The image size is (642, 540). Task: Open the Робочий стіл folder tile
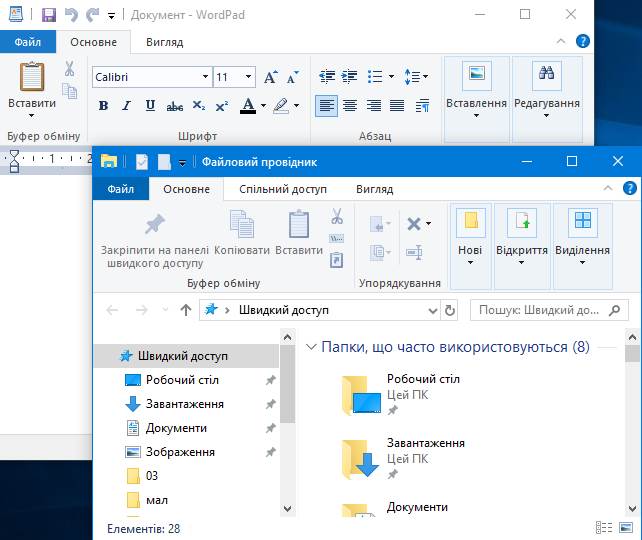pyautogui.click(x=401, y=393)
